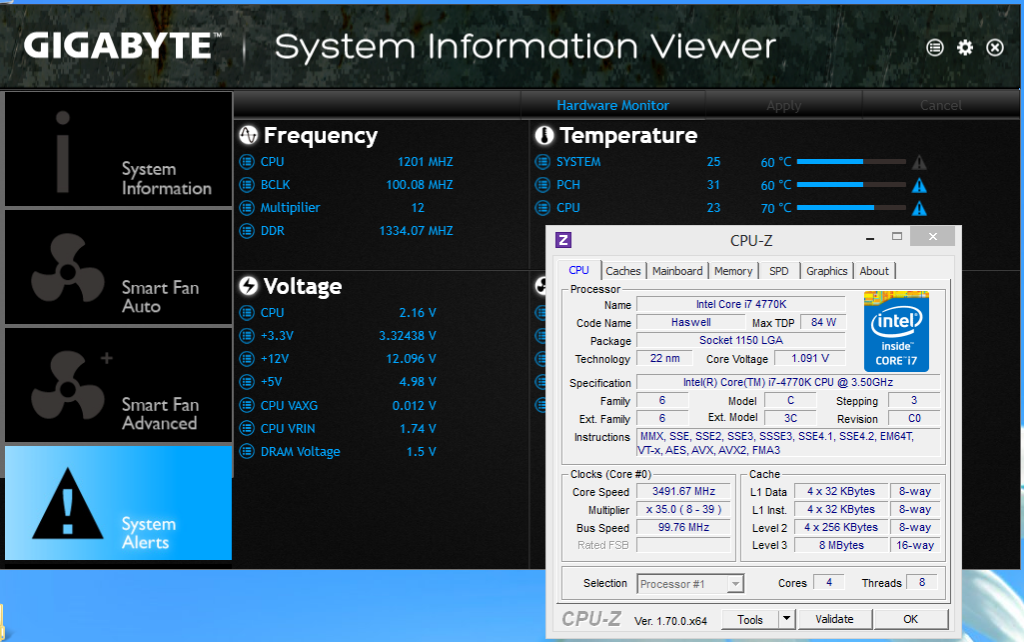Click the Core Speed value field
This screenshot has width=1024, height=642.
point(683,491)
